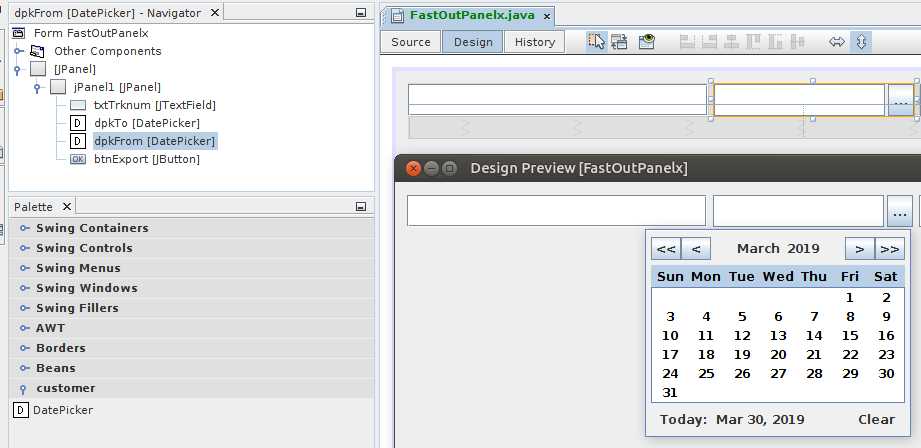Click the left text field in design canvas
This screenshot has width=921, height=448.
[x=557, y=99]
